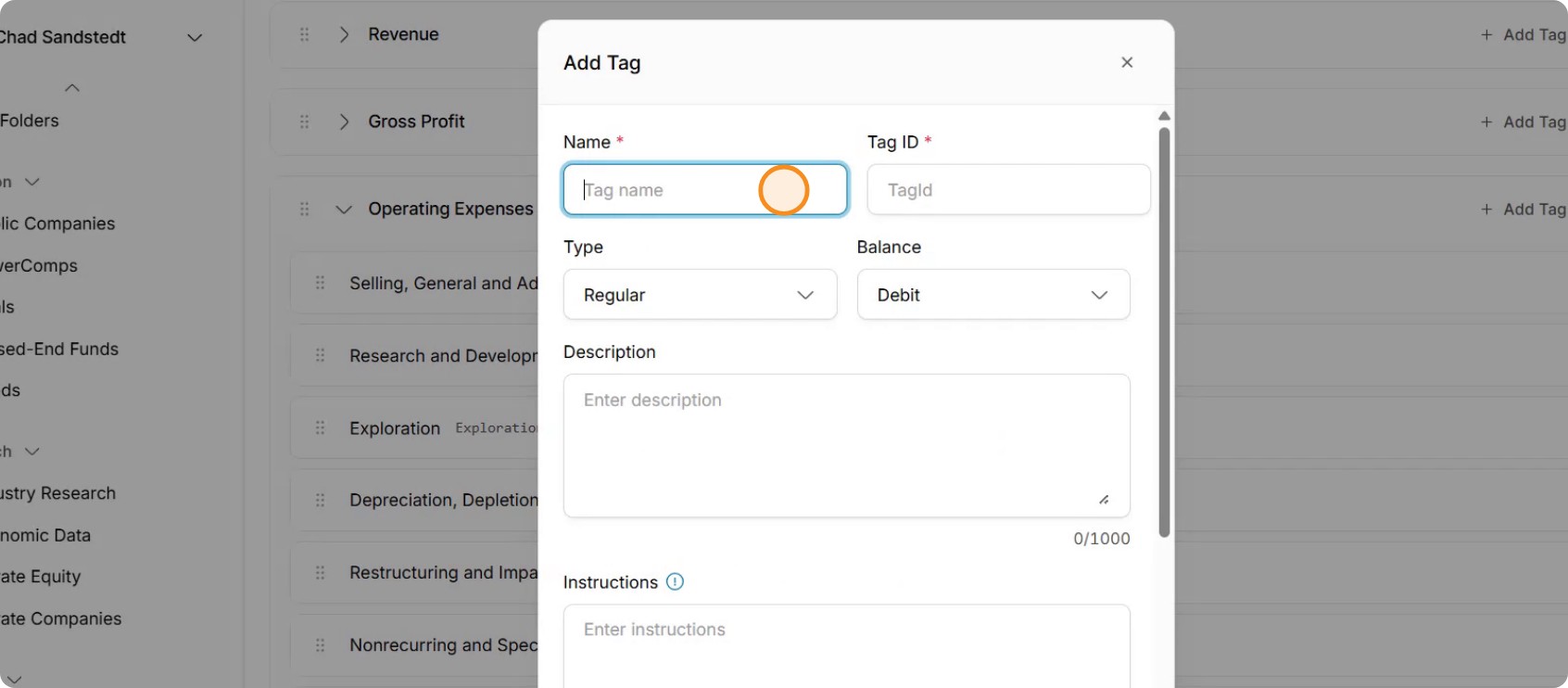
Task: Click the Add Tag dialog scrollbar thumb
Action: [1164, 332]
